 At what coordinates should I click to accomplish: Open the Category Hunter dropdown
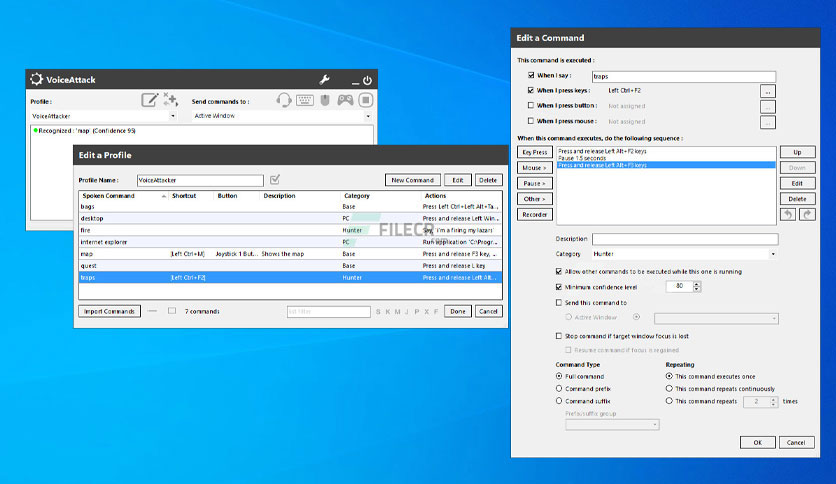click(x=773, y=254)
